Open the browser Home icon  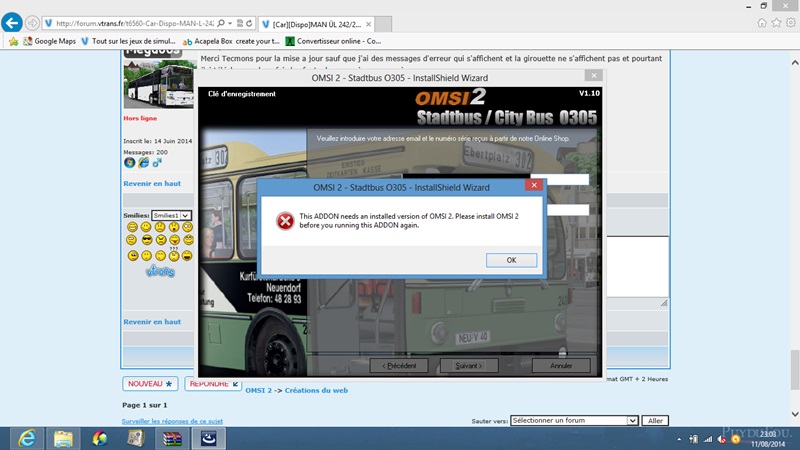click(x=762, y=23)
